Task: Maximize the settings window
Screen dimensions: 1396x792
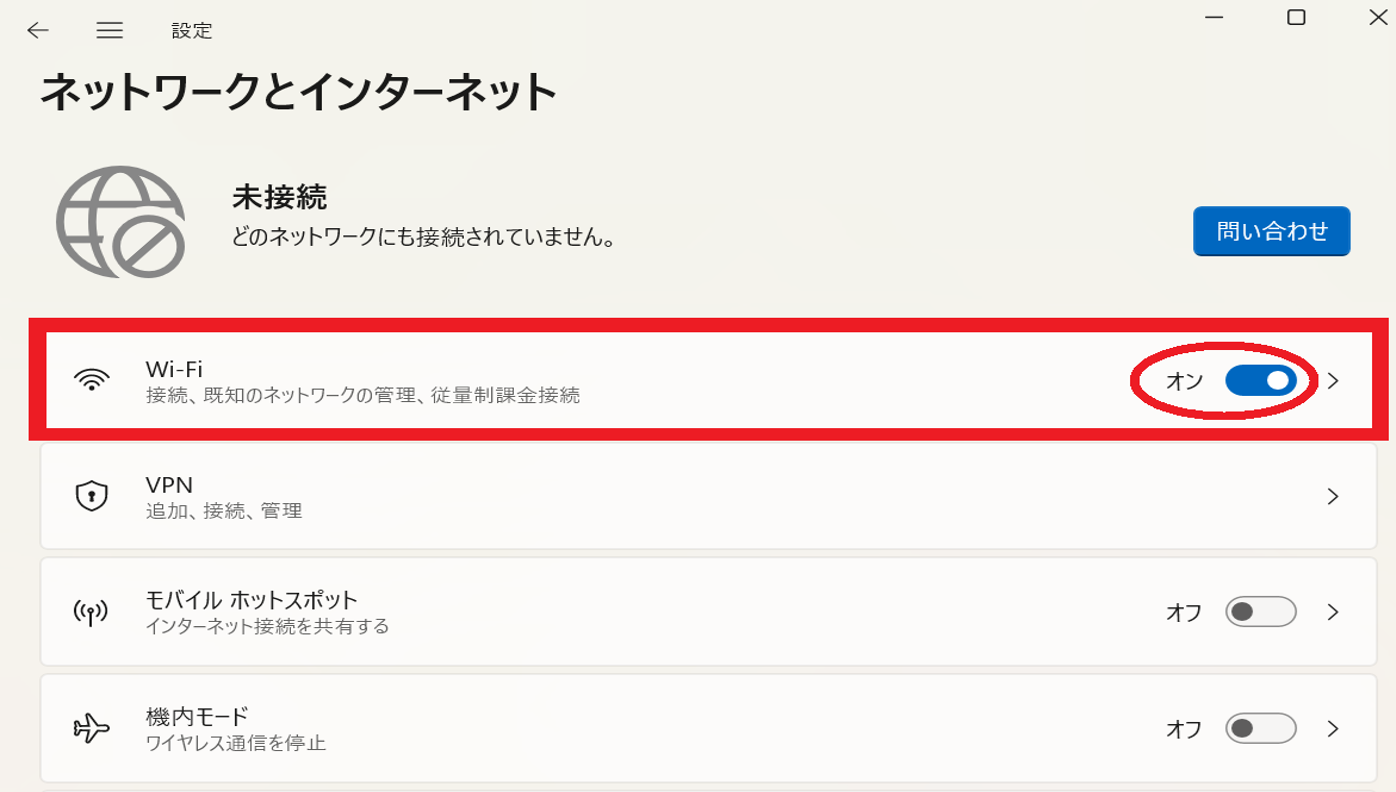Action: [1296, 18]
